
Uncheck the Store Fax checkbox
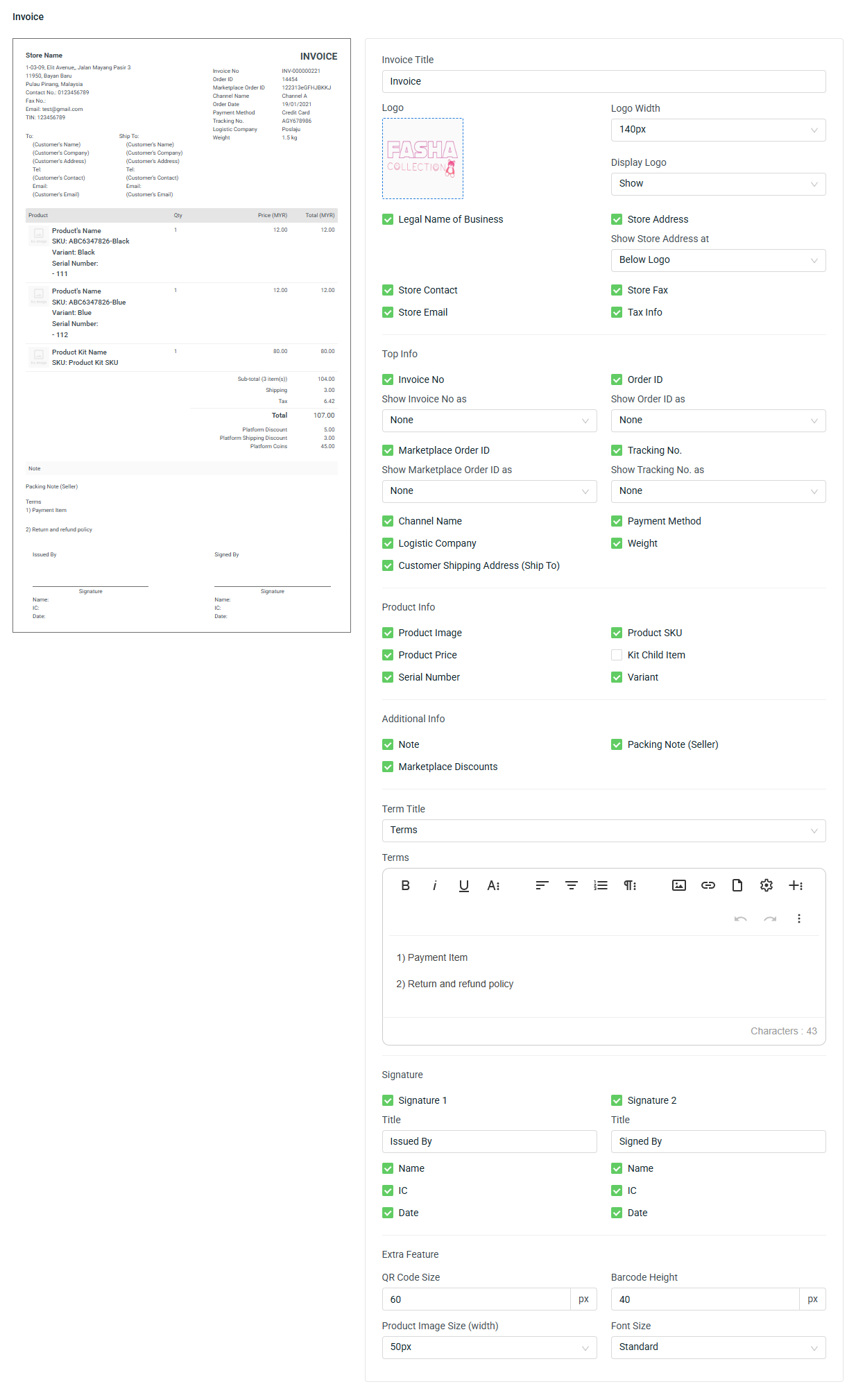coord(617,290)
